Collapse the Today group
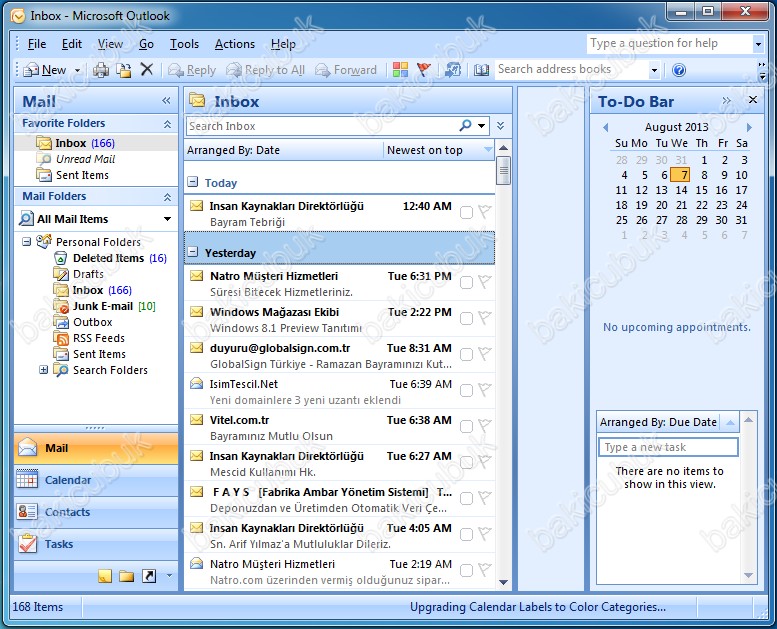Screen dimensions: 777x629 coord(193,182)
